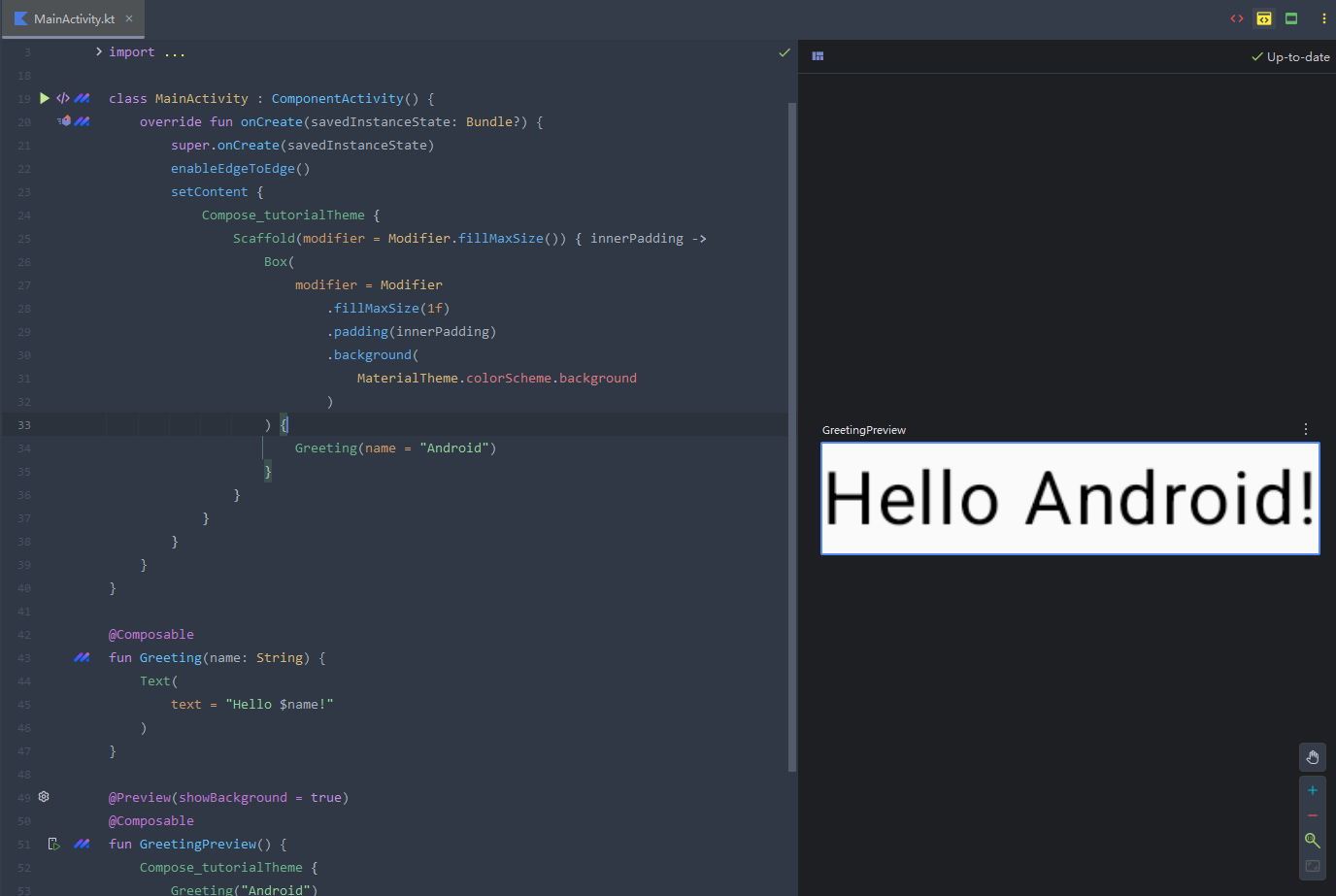Click the related XML file icon on line 19
The image size is (1336, 896).
click(63, 98)
